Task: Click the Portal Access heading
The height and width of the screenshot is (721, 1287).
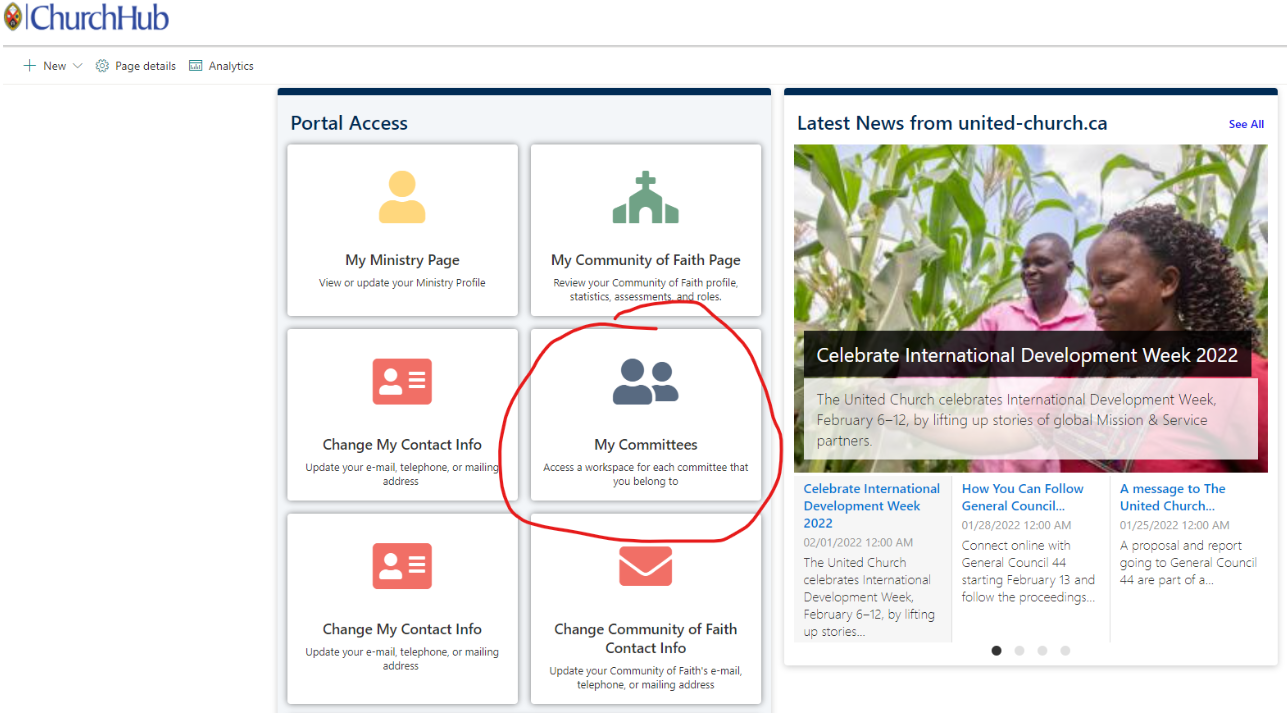Action: (349, 123)
